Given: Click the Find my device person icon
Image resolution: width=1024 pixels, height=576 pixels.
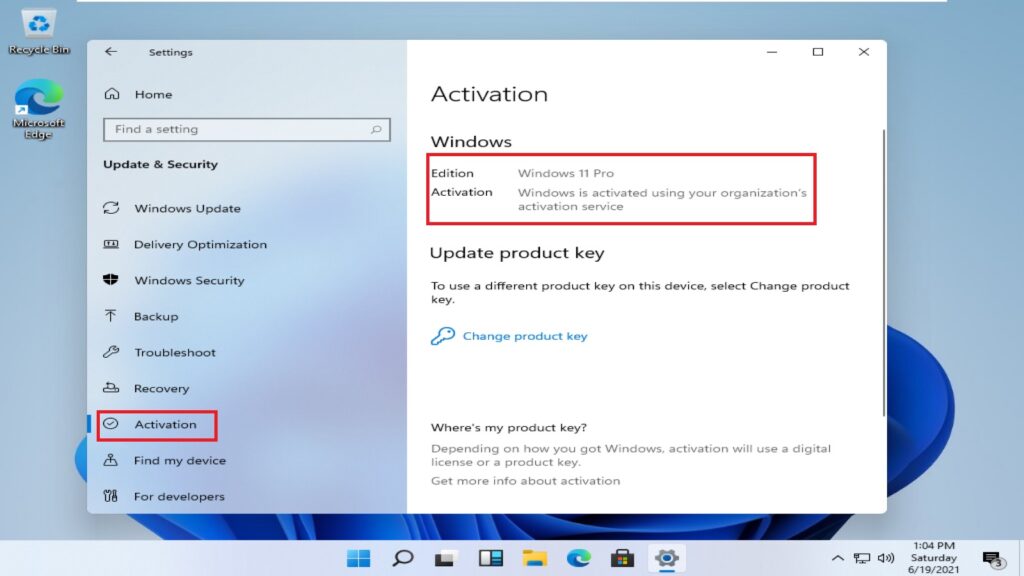Looking at the screenshot, I should 111,460.
